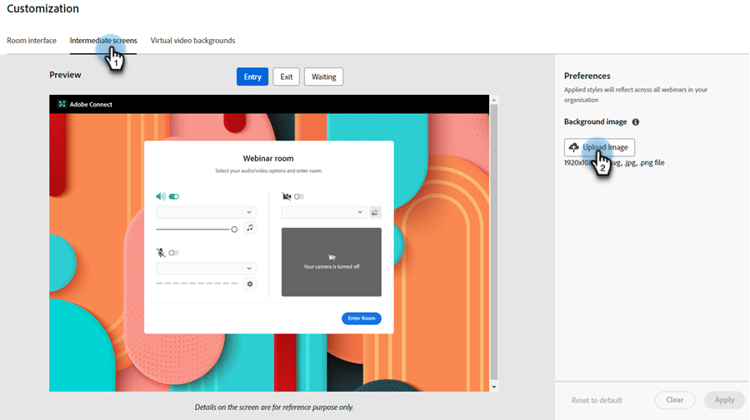The height and width of the screenshot is (420, 750).
Task: Click Reset to default
Action: tap(596, 400)
